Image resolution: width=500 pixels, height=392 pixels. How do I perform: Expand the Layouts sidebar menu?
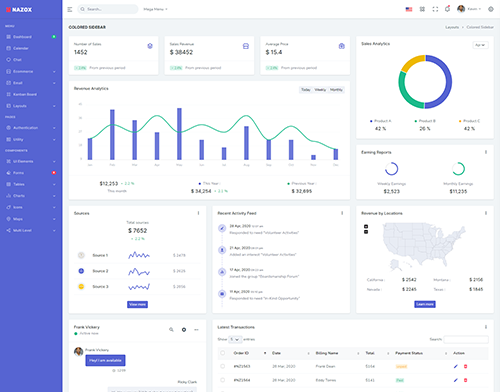coord(31,106)
